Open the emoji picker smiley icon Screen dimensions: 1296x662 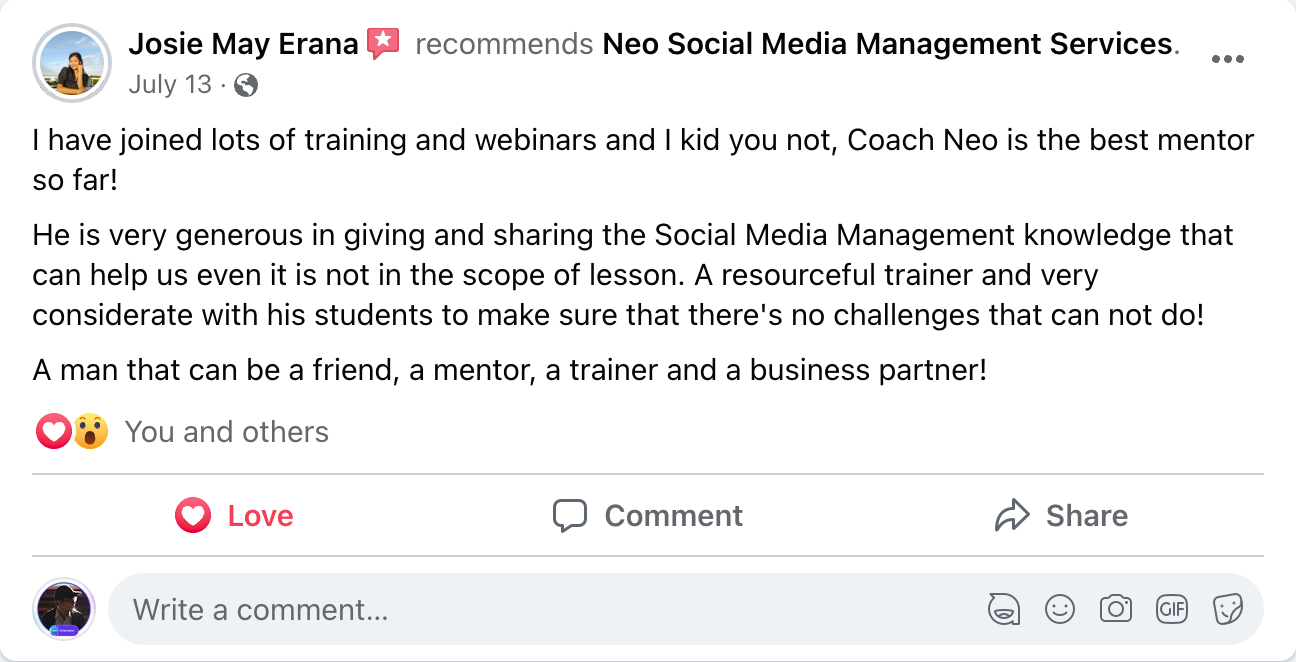[1059, 609]
